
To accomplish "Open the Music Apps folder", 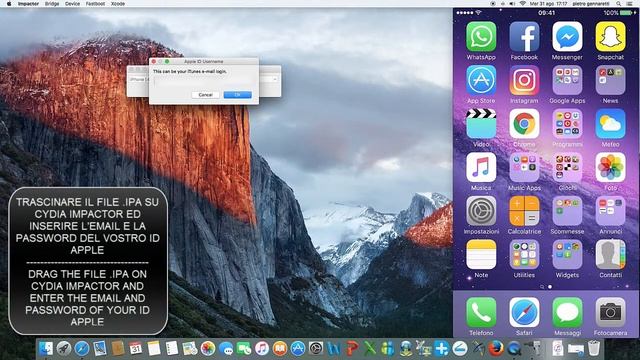I will [x=524, y=168].
